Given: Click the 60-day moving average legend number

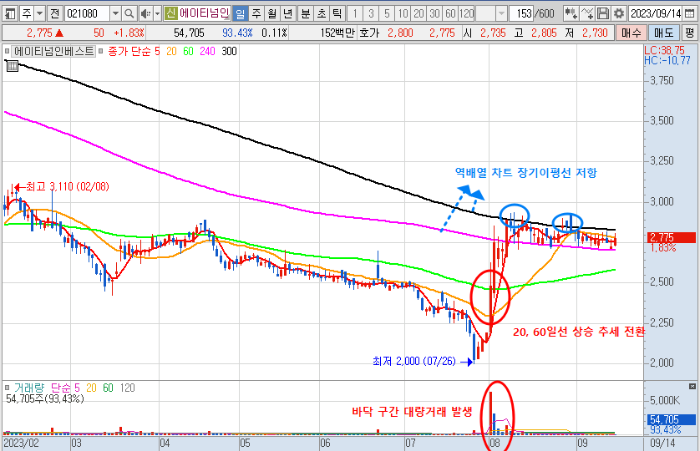Looking at the screenshot, I should click(x=188, y=51).
